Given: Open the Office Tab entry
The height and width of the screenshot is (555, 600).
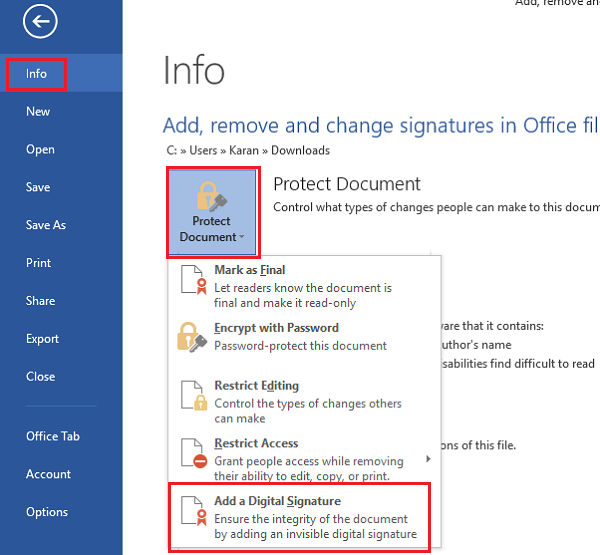Looking at the screenshot, I should pos(53,436).
